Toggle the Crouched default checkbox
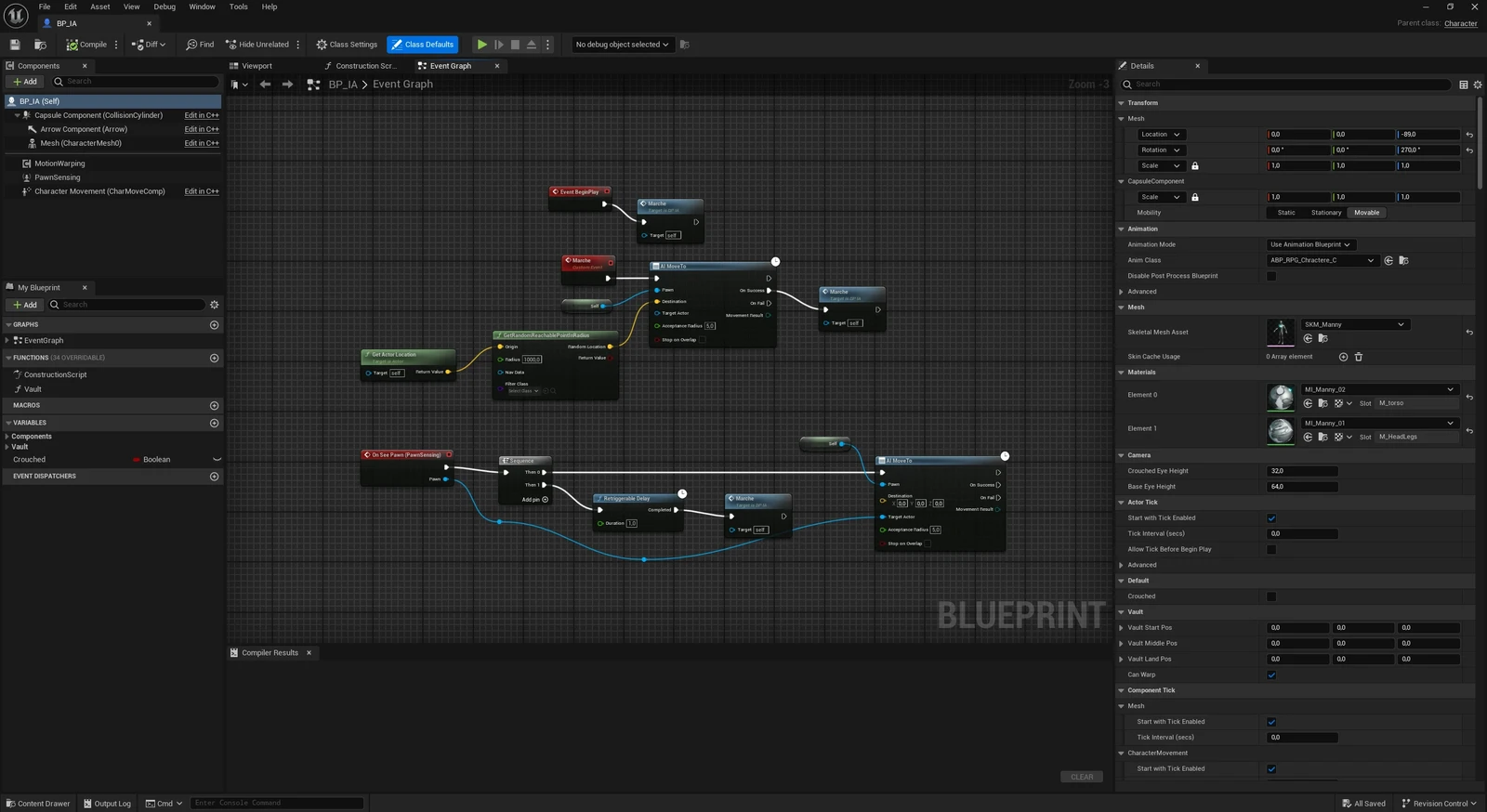This screenshot has width=1487, height=812. [x=1271, y=596]
